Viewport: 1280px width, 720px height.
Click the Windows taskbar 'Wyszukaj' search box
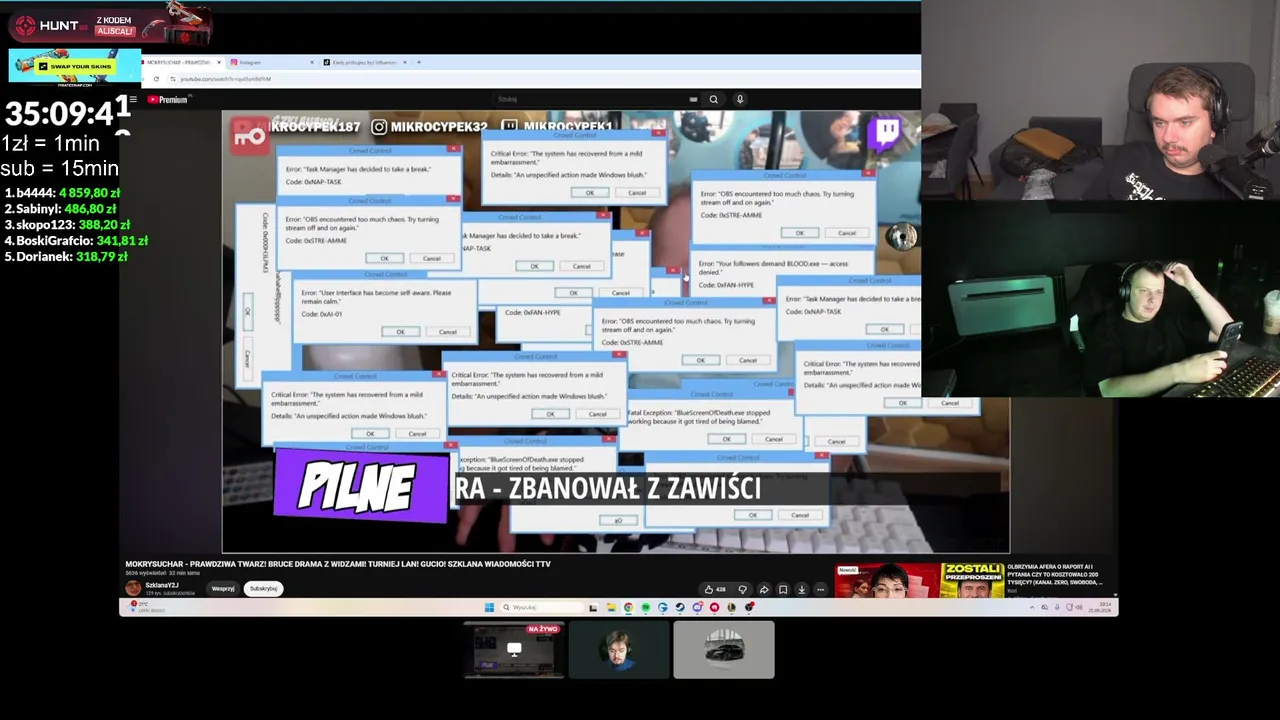pos(542,607)
